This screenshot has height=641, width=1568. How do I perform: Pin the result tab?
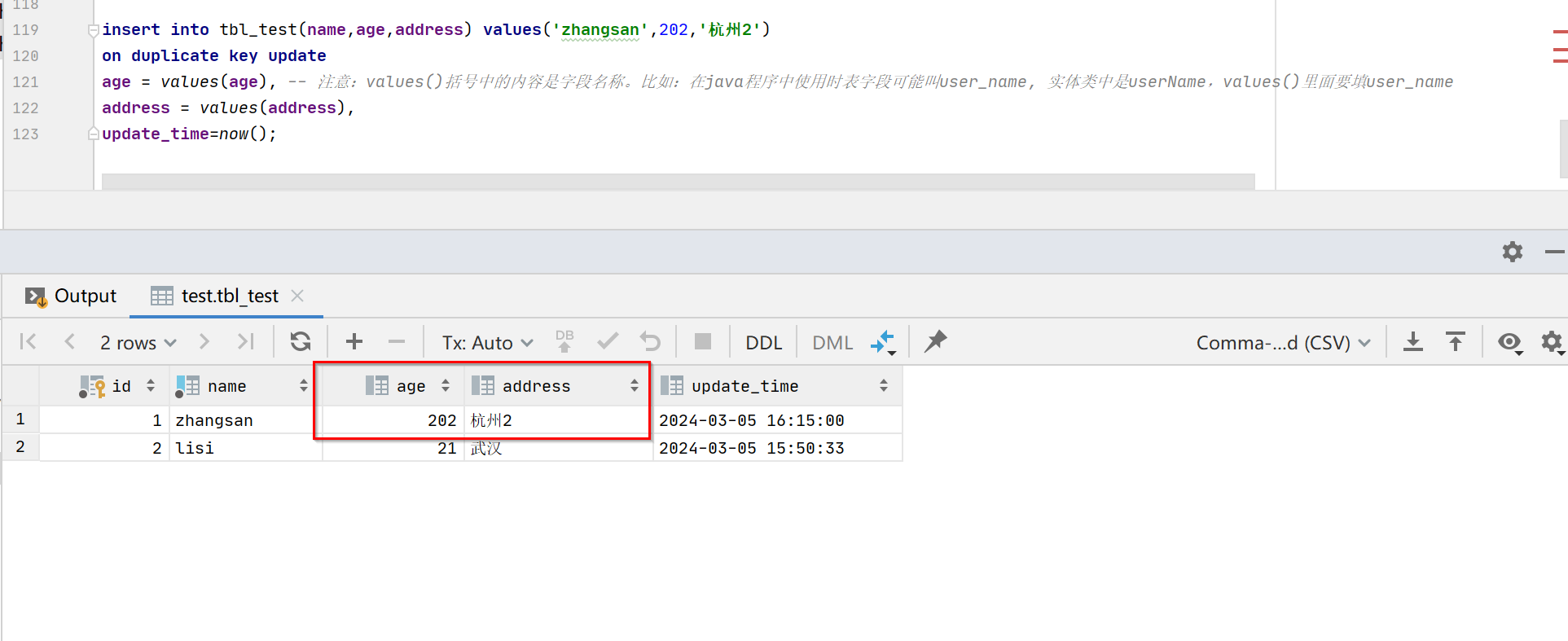click(936, 341)
